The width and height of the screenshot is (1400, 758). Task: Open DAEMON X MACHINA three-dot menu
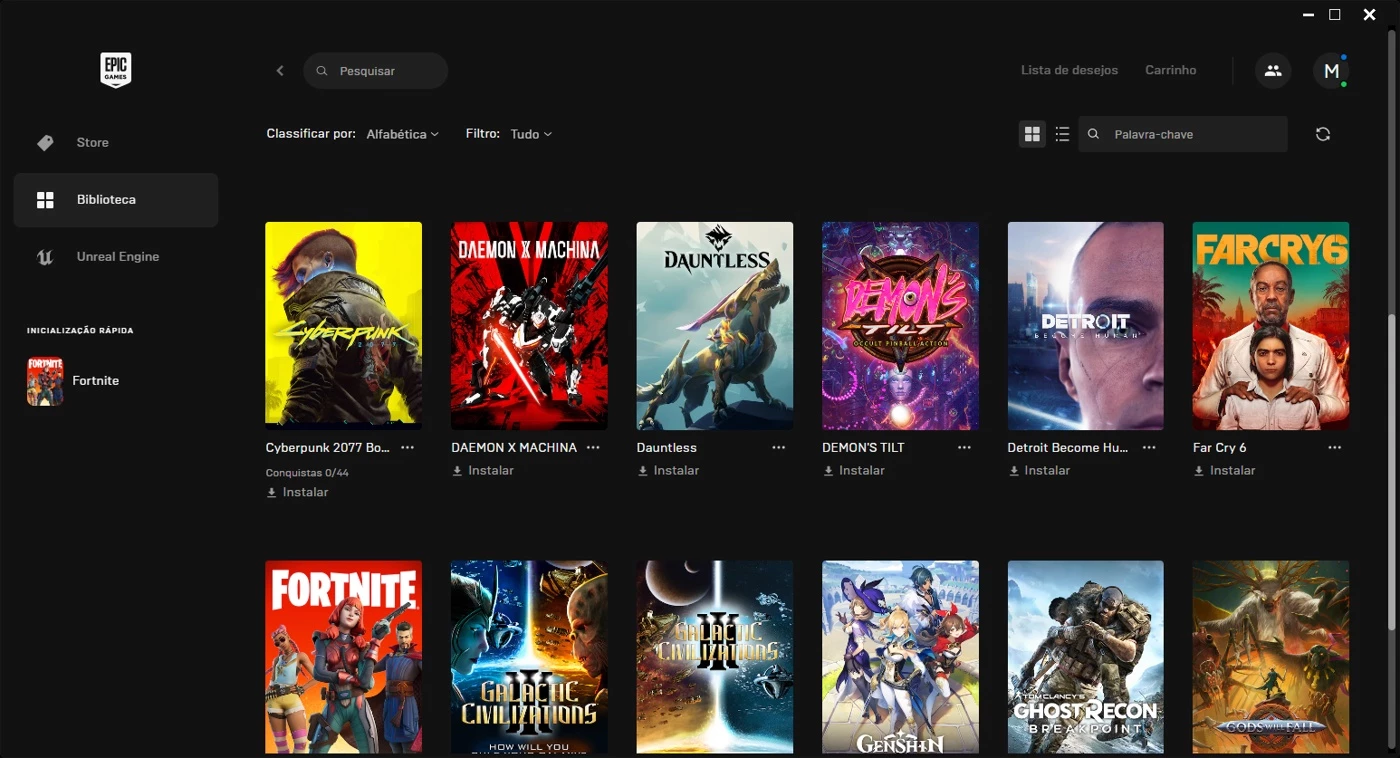click(593, 447)
